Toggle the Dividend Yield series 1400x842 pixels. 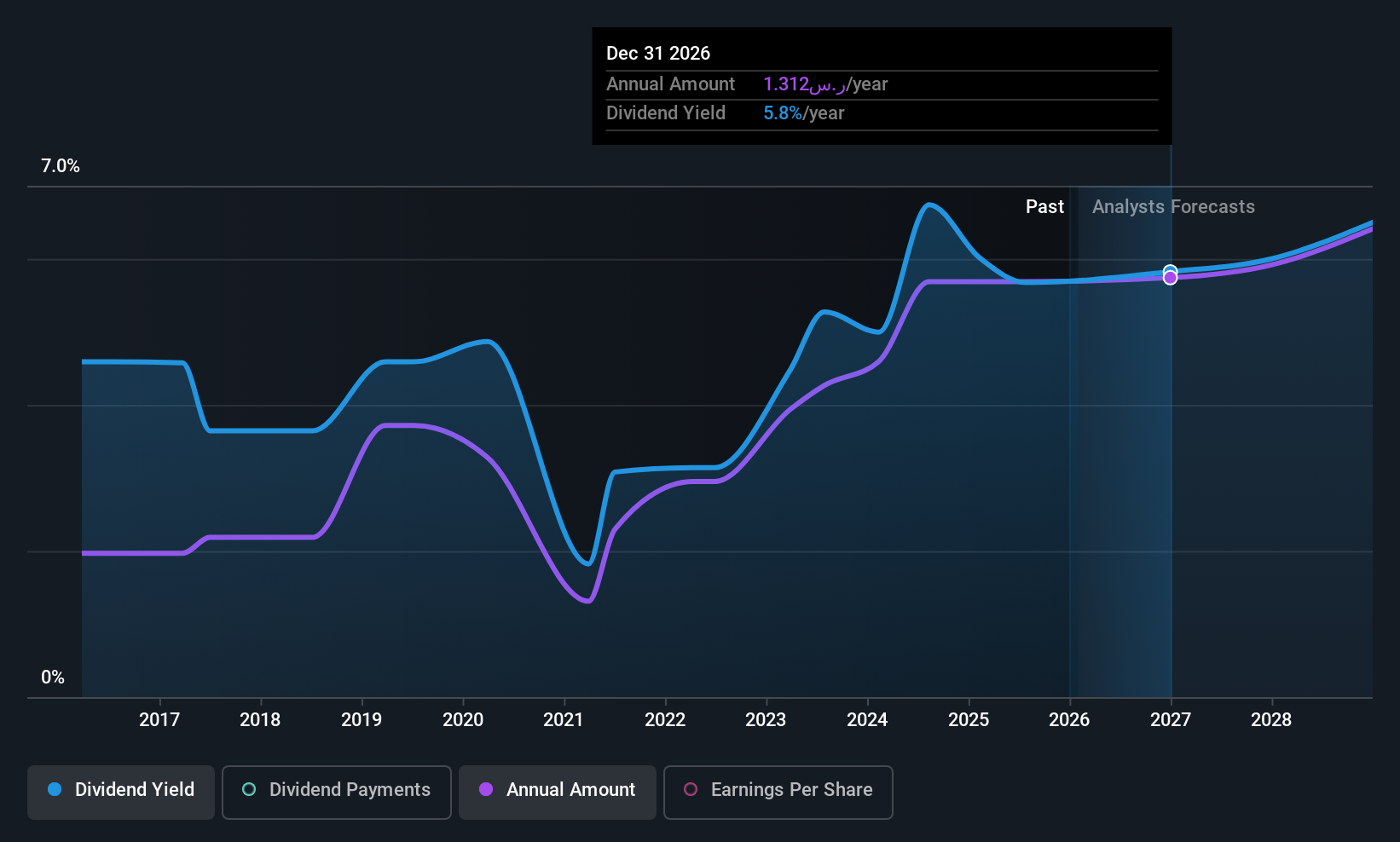pos(121,792)
